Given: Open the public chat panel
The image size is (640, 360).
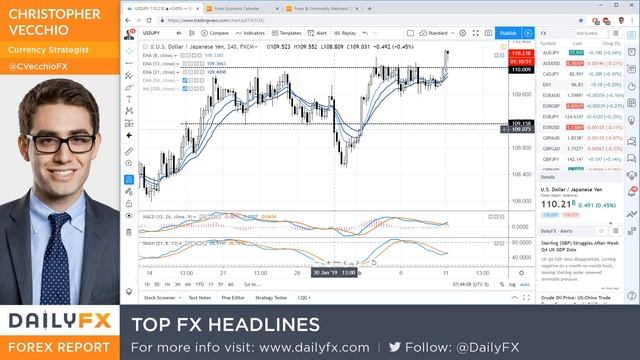Looking at the screenshot, I should pos(631,141).
